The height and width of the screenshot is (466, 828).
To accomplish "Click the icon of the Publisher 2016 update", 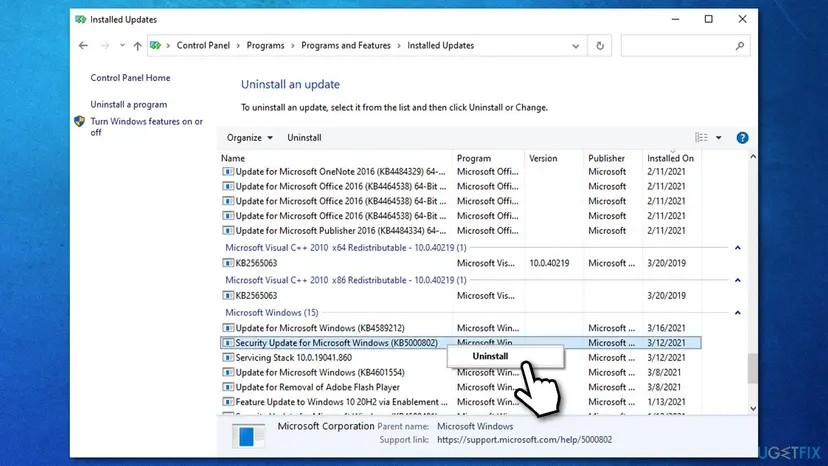I will click(228, 231).
